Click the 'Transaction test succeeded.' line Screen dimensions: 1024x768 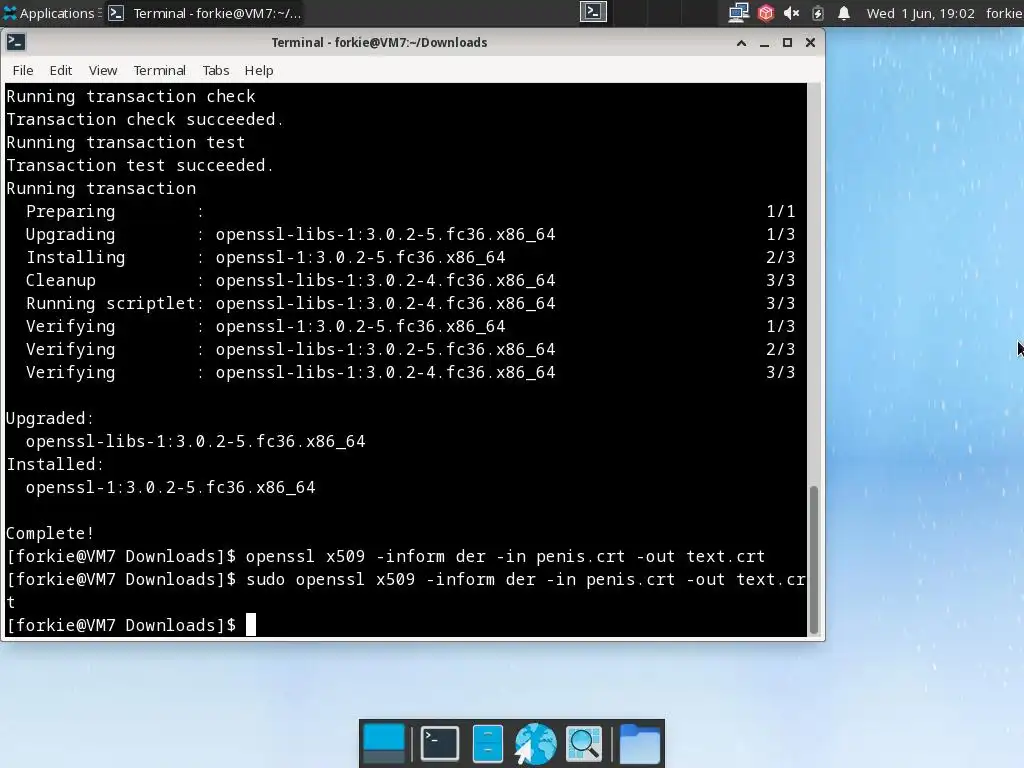[x=140, y=165]
